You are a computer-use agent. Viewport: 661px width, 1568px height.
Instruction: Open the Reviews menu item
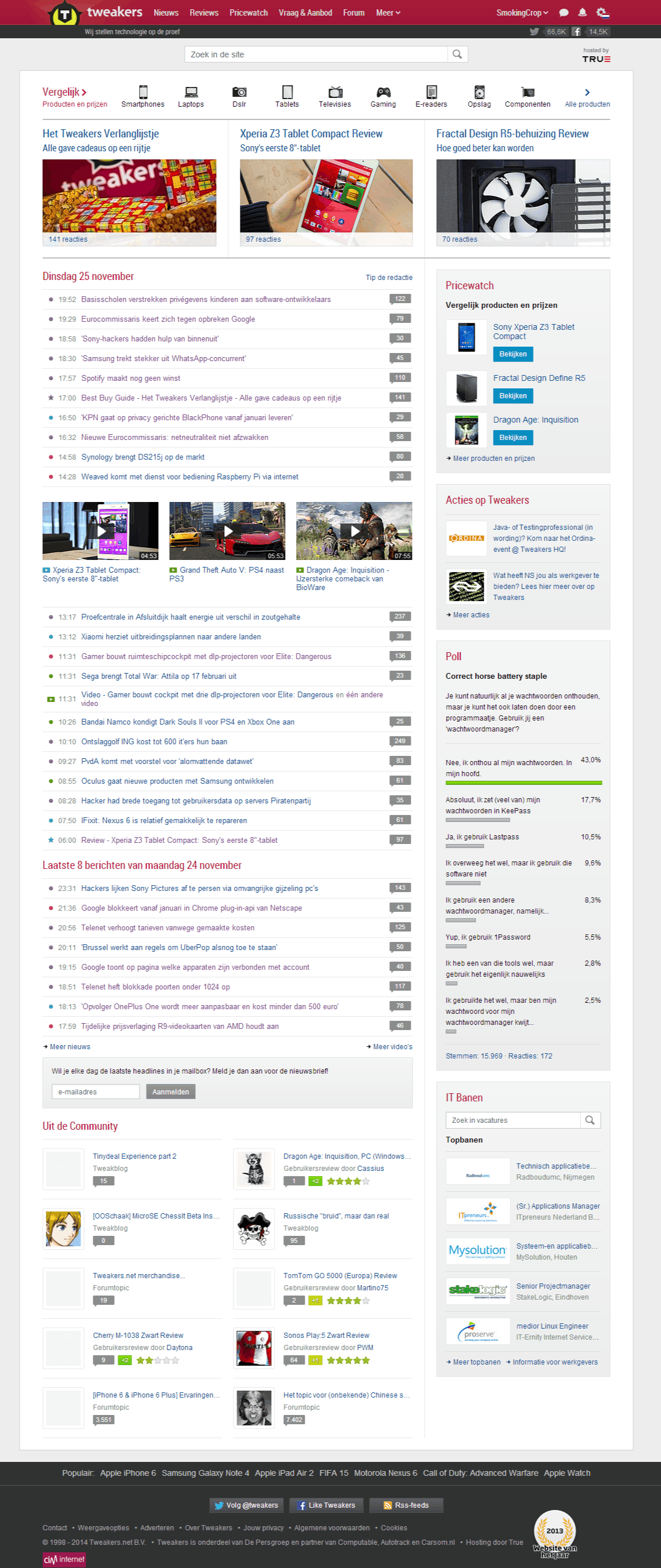204,13
